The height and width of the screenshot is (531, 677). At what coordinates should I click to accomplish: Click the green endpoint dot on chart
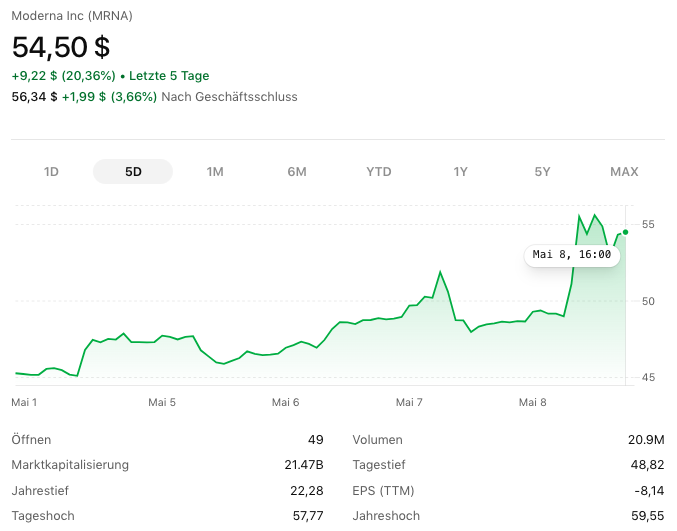point(625,232)
